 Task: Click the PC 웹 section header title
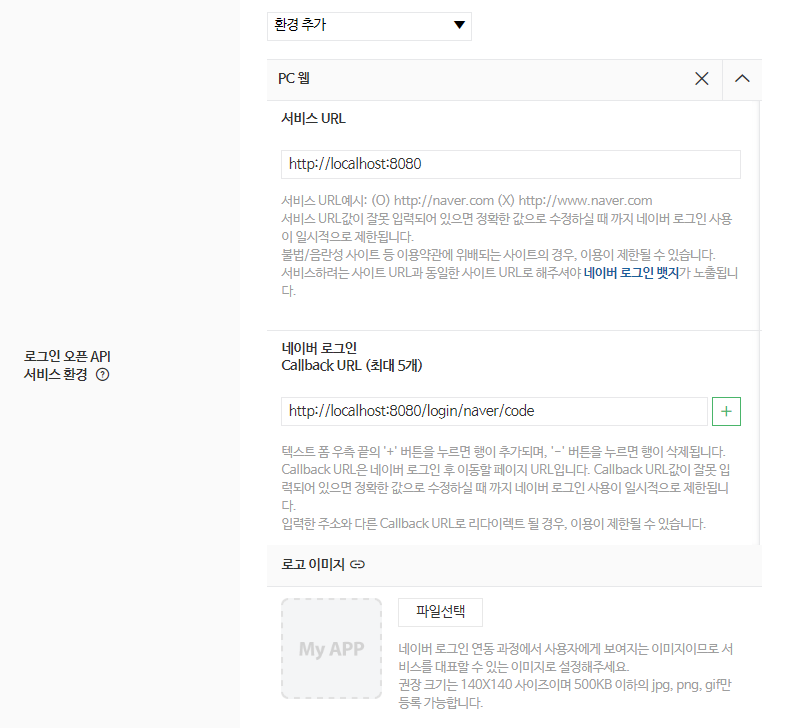point(294,78)
